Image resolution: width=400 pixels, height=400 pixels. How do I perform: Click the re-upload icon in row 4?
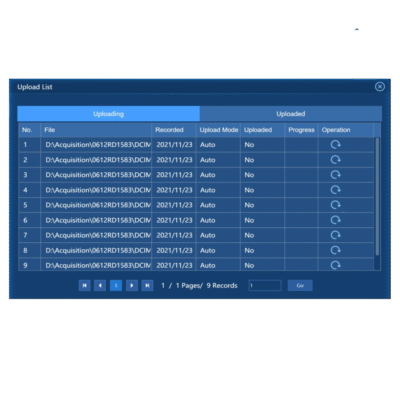(335, 190)
